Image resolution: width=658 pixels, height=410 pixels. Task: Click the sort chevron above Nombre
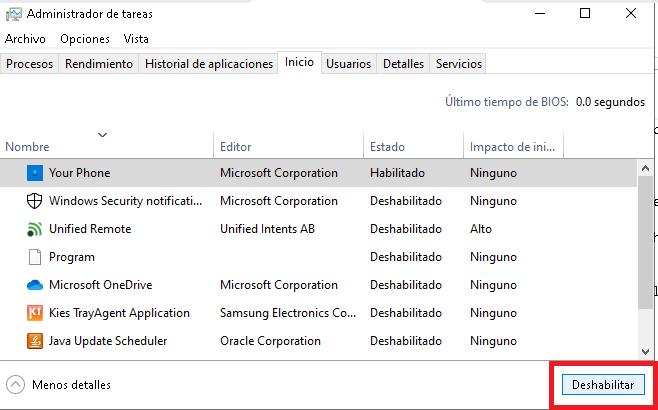(102, 135)
